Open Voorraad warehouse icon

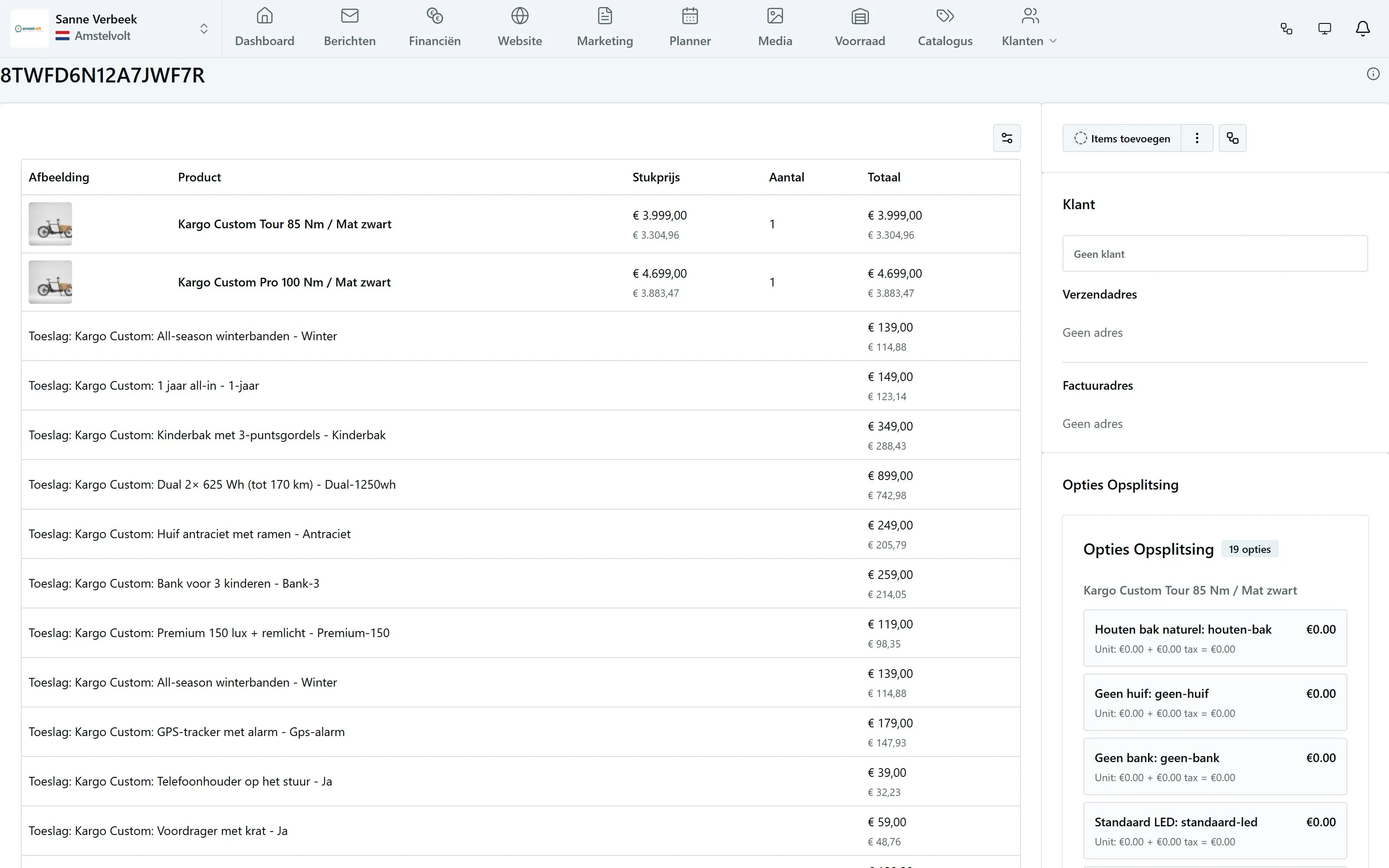coord(860,16)
